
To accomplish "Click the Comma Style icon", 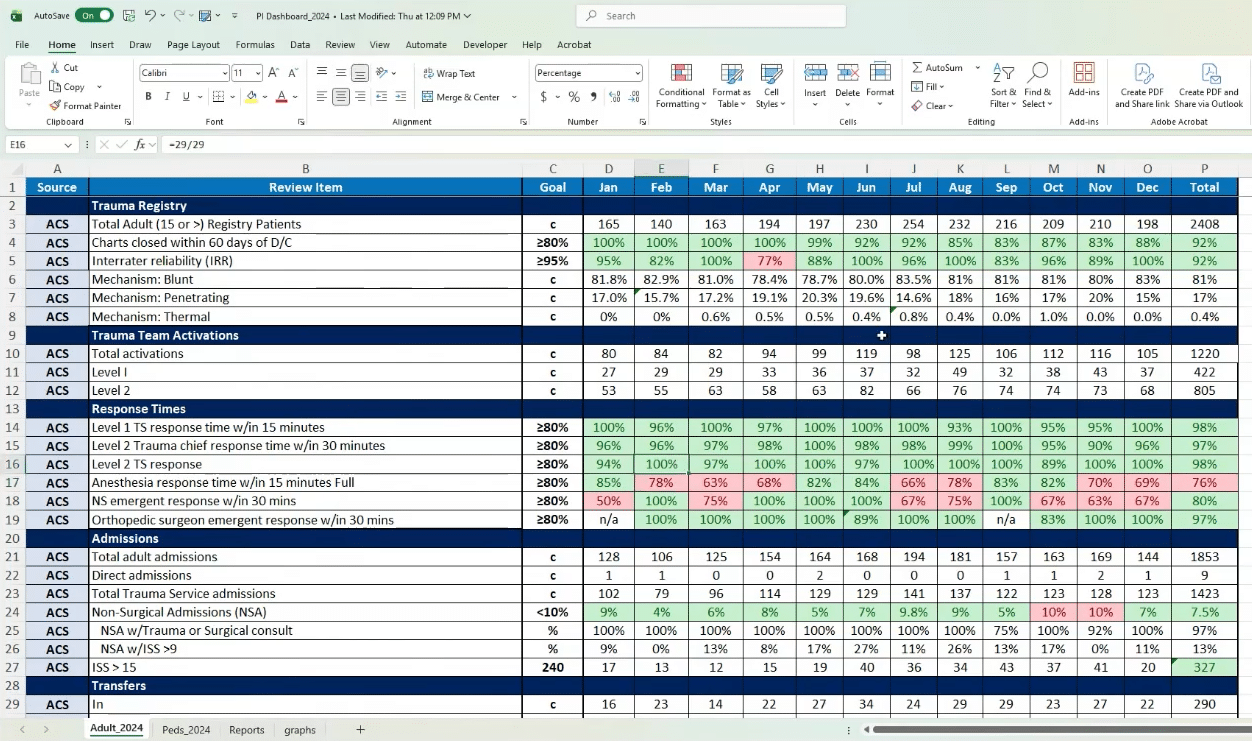I will 592,97.
